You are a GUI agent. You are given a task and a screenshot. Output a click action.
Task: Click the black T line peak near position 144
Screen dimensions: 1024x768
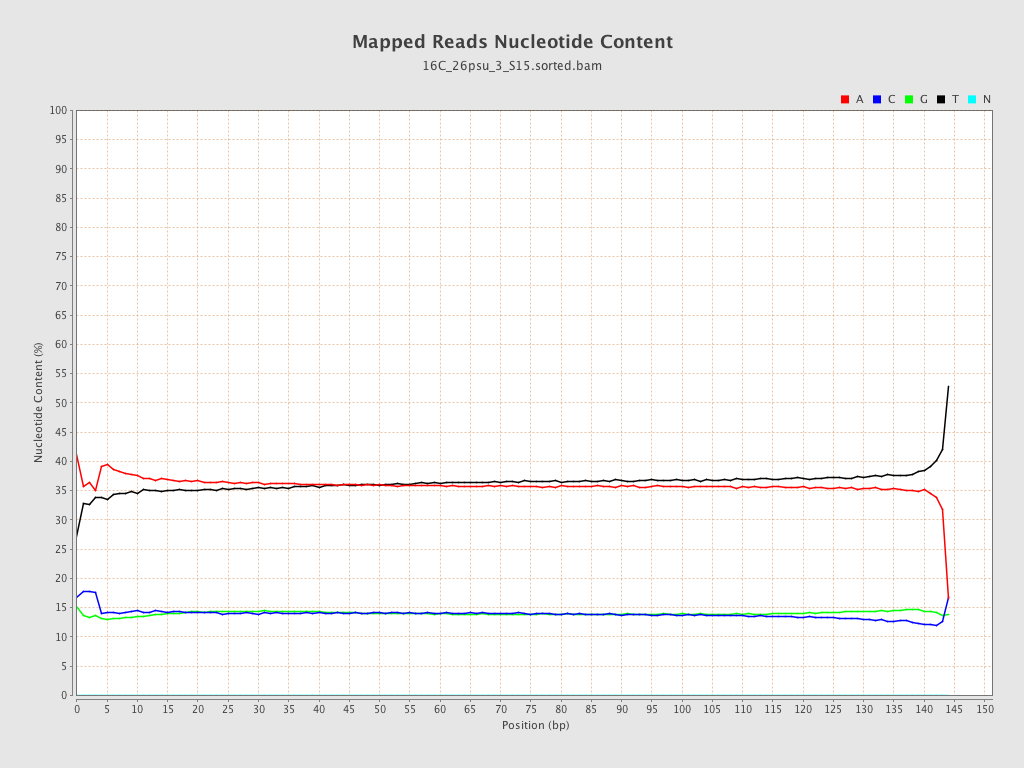(948, 387)
